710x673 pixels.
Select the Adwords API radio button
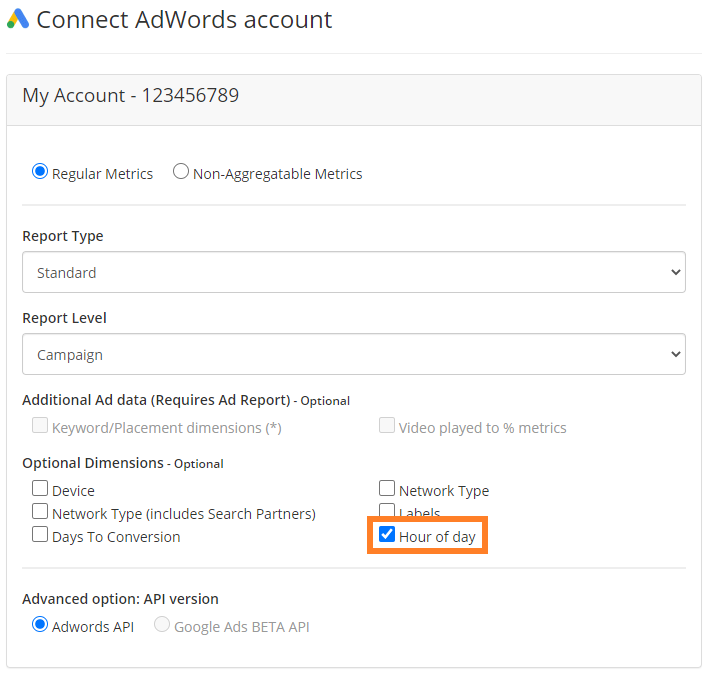pos(40,625)
